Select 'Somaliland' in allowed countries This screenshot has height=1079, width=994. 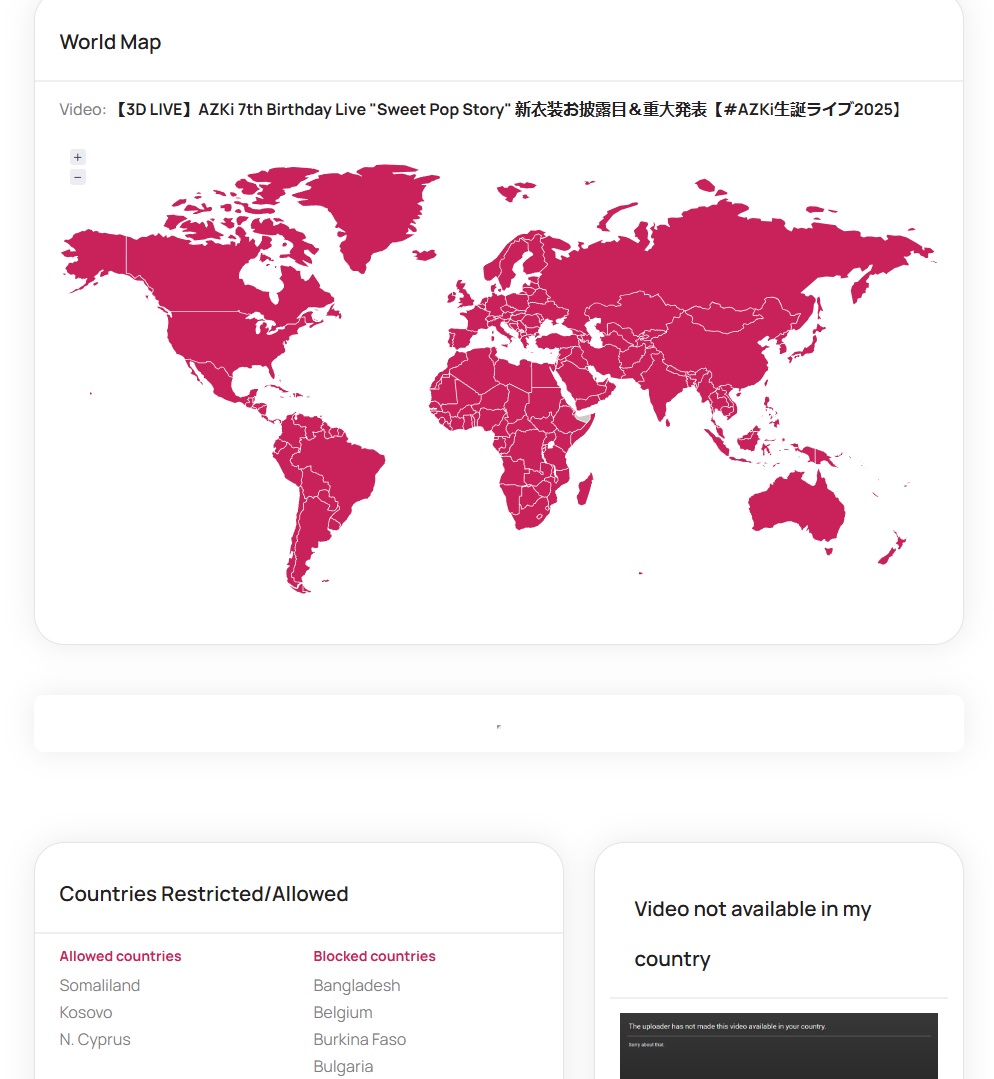click(100, 985)
